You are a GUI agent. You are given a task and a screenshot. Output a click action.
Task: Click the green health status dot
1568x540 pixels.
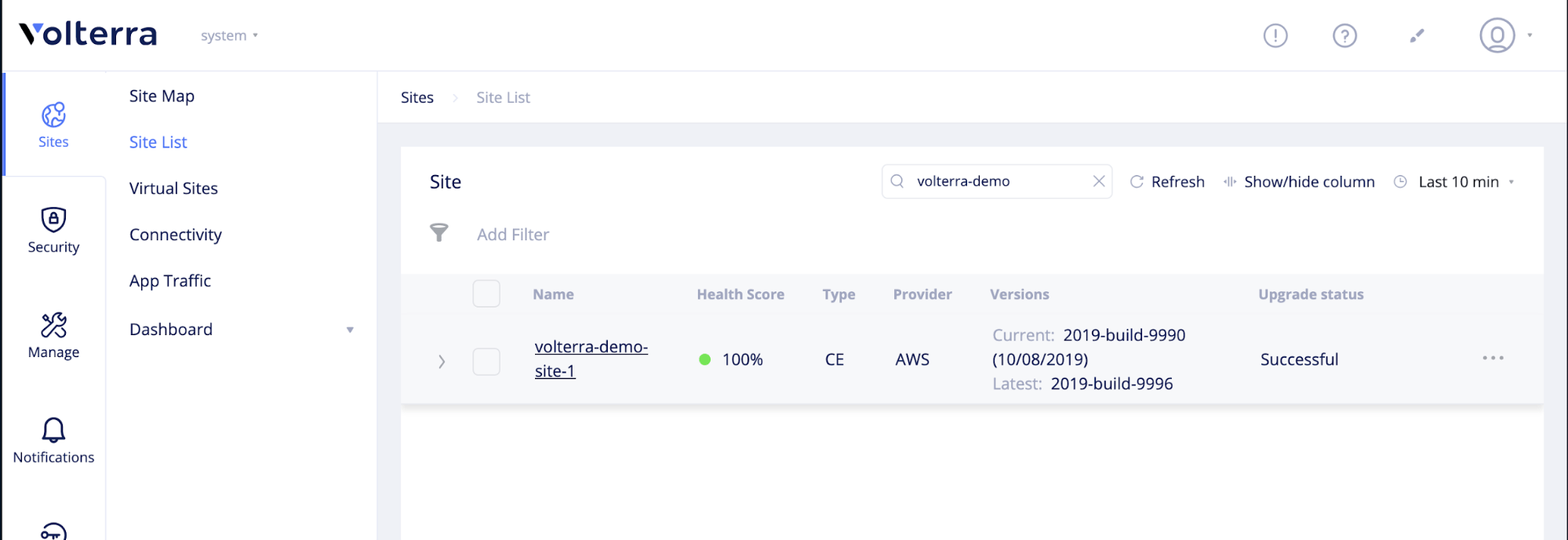click(x=704, y=359)
